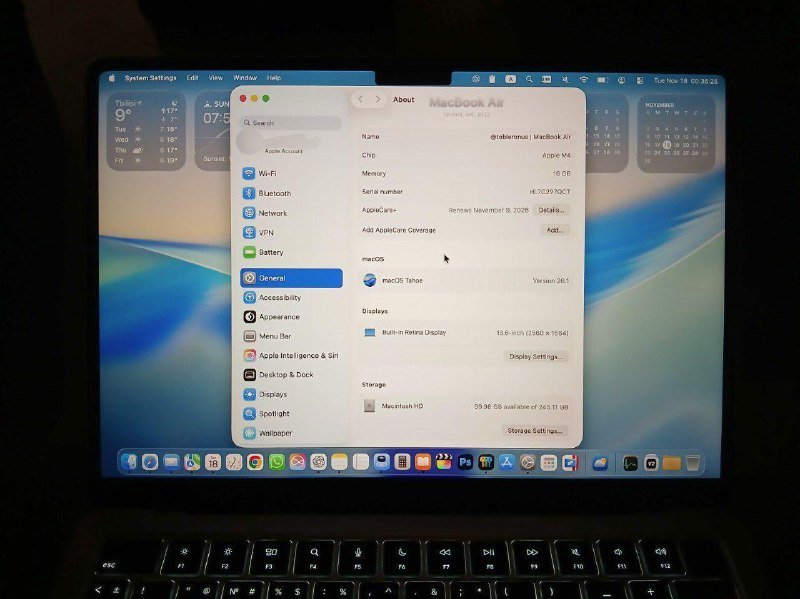Click Add for AppleCare Coverage
800x599 pixels.
(553, 229)
